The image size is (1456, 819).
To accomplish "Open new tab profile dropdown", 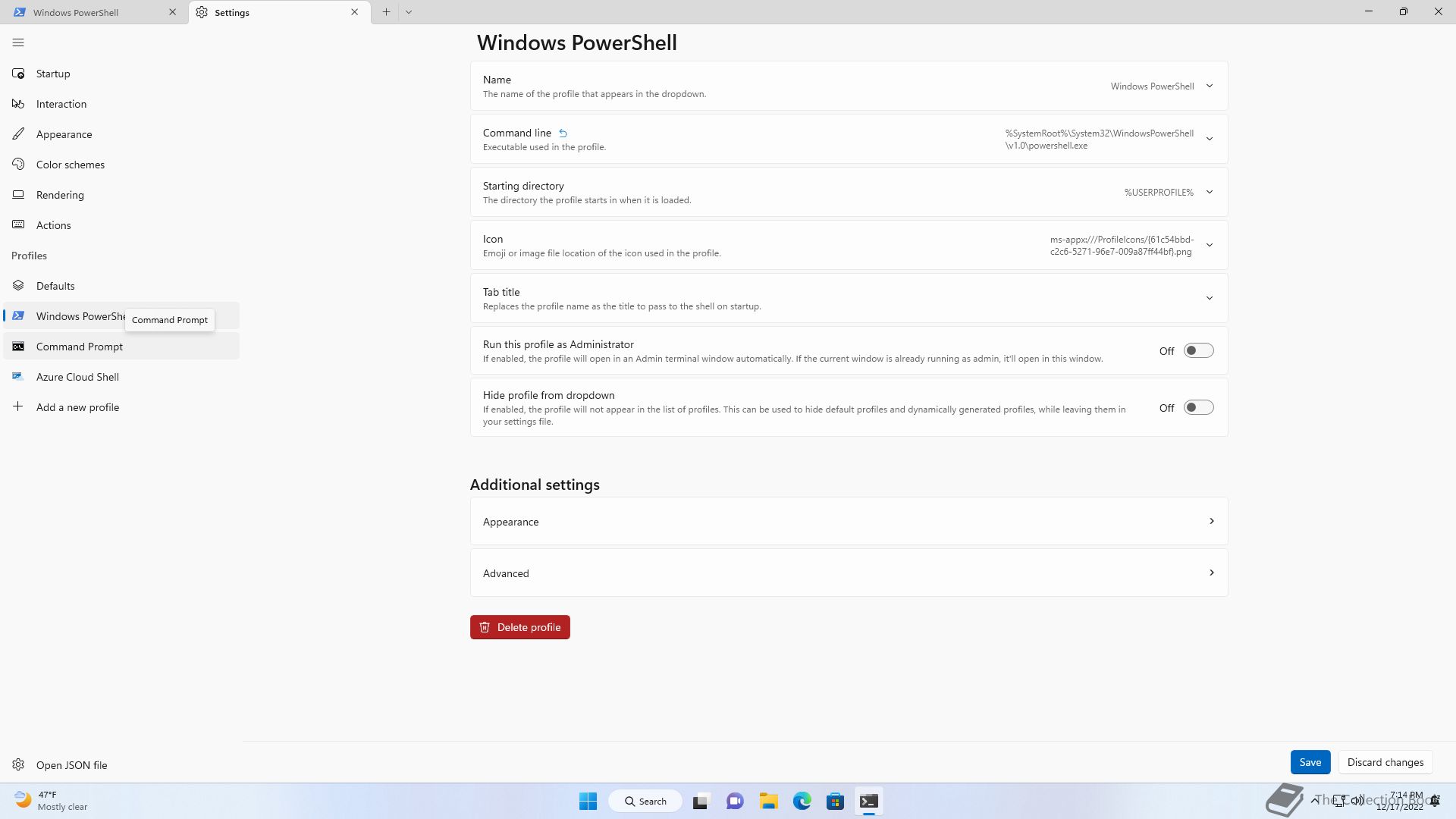I will point(409,12).
